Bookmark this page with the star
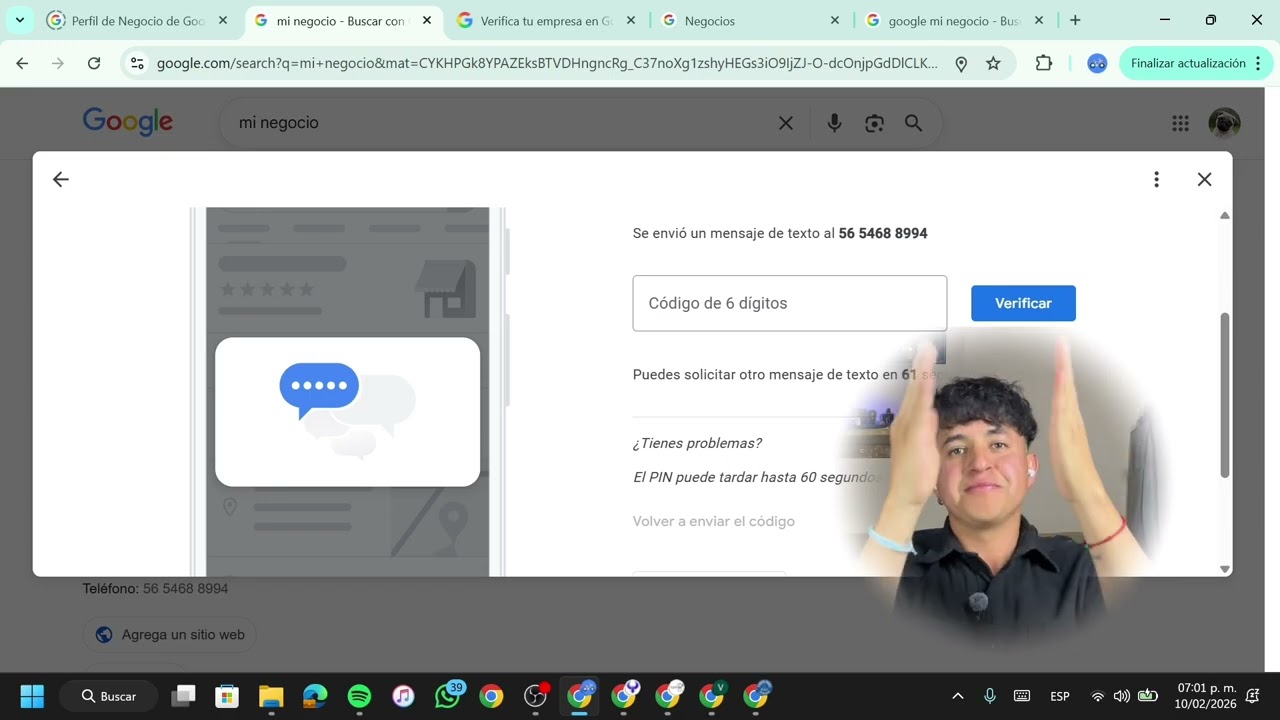 (993, 63)
